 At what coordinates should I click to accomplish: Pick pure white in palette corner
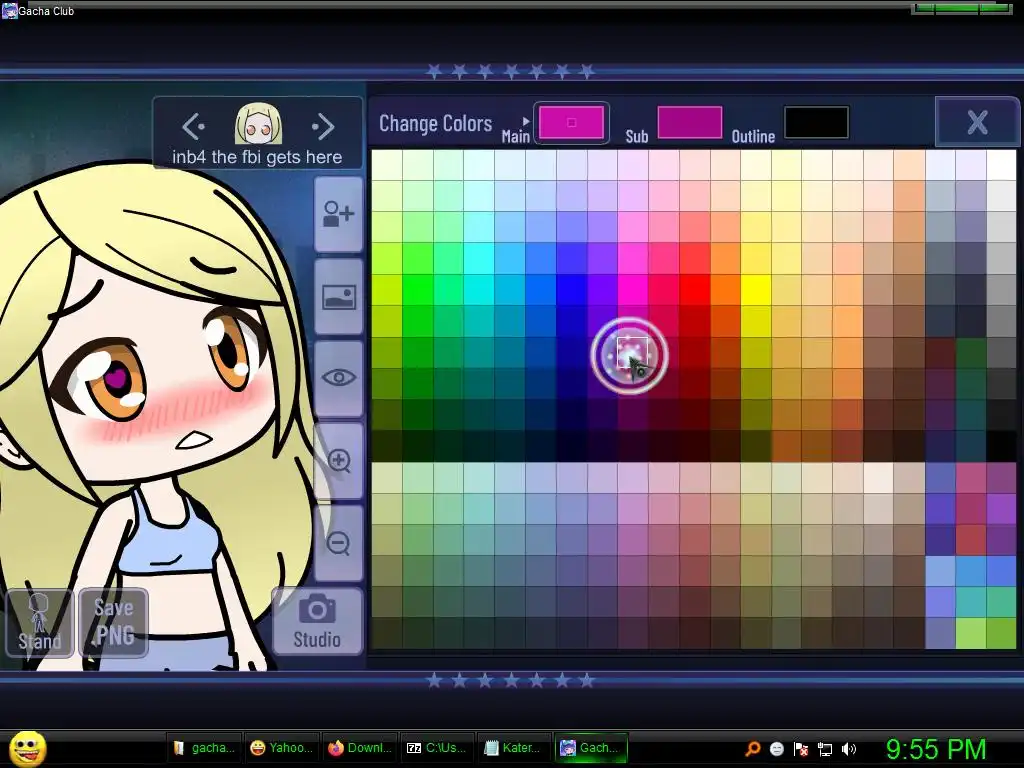click(1001, 165)
